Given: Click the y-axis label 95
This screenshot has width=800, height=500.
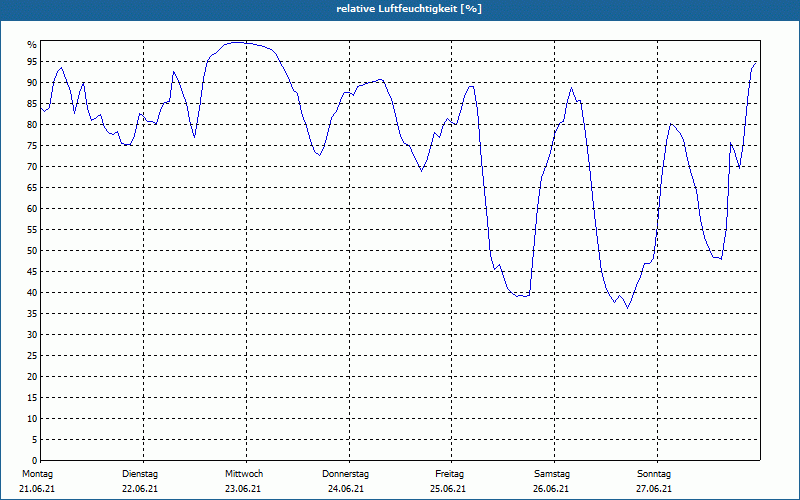Looking at the screenshot, I should (x=32, y=62).
